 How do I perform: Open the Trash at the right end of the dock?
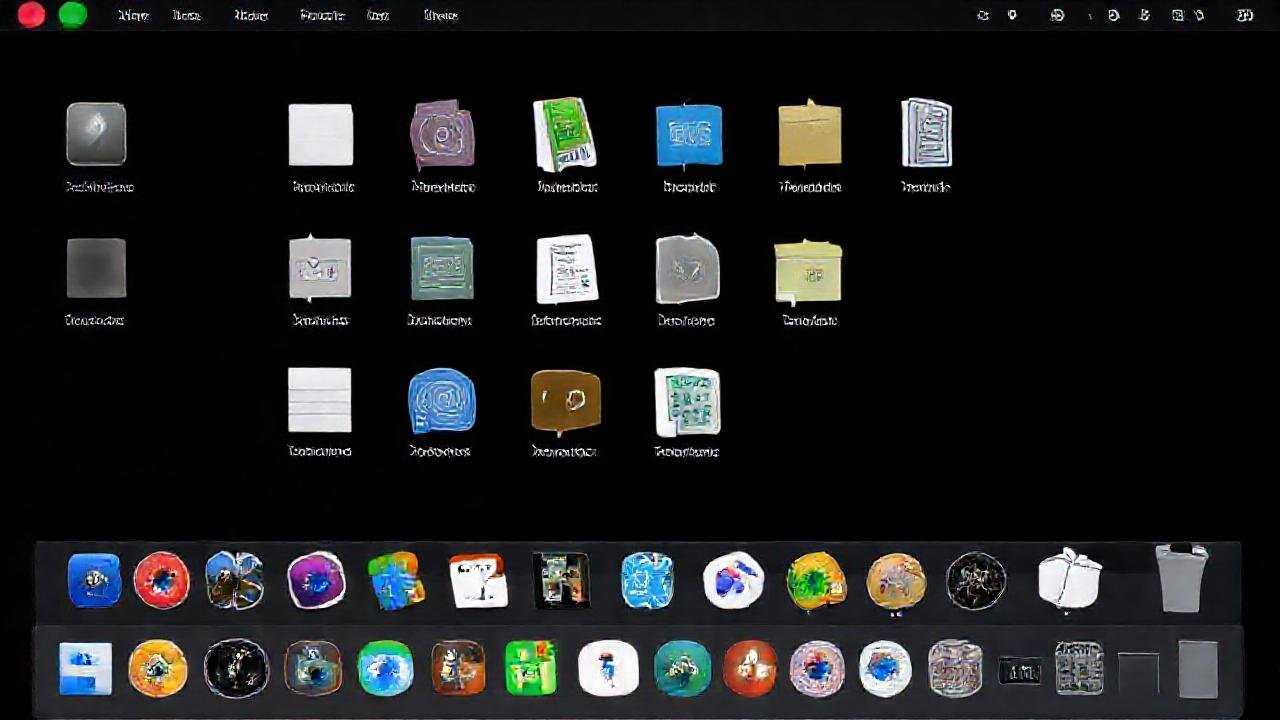tap(1182, 580)
